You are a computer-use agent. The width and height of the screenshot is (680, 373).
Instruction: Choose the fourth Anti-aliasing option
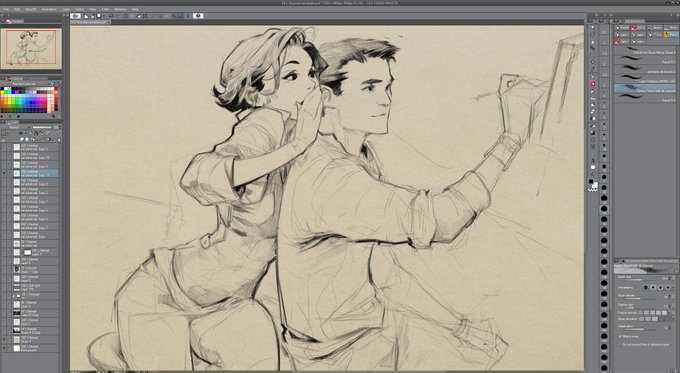tap(668, 287)
